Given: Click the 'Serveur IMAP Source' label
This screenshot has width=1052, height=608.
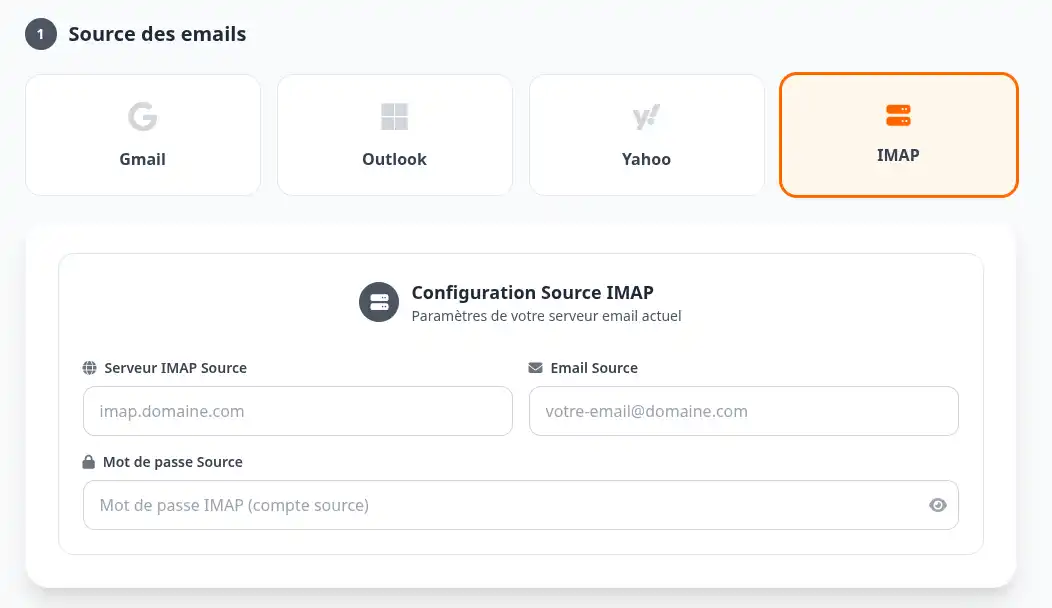Looking at the screenshot, I should [x=176, y=368].
